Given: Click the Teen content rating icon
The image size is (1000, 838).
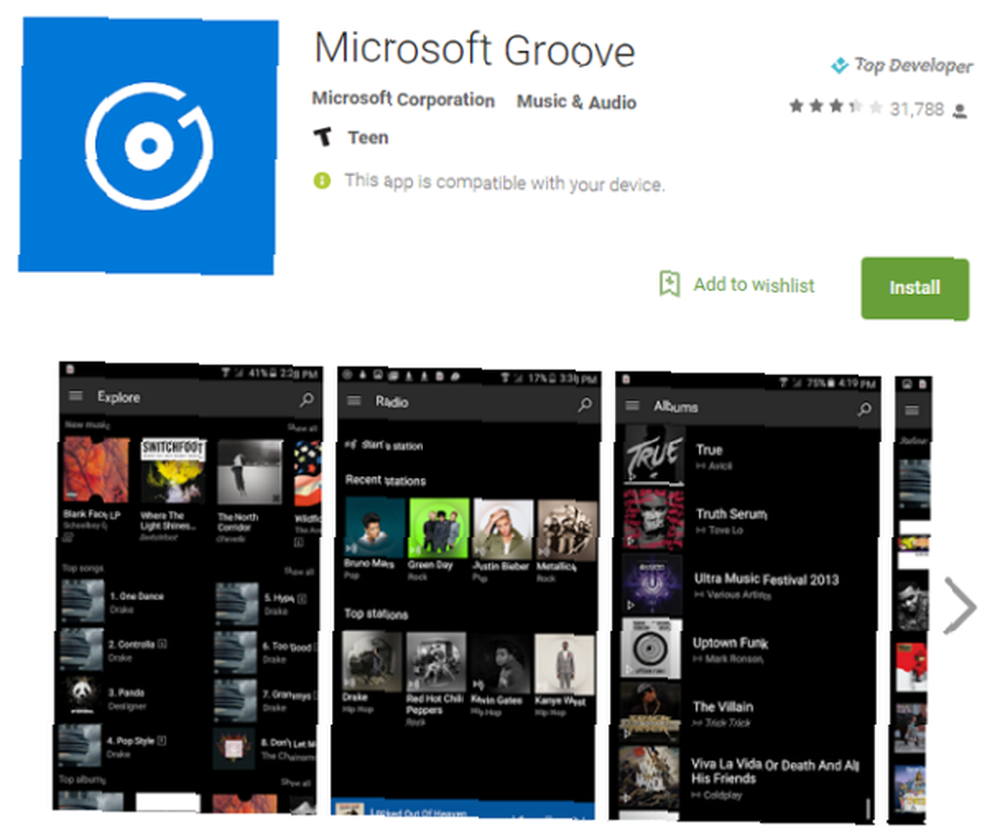Looking at the screenshot, I should (323, 136).
